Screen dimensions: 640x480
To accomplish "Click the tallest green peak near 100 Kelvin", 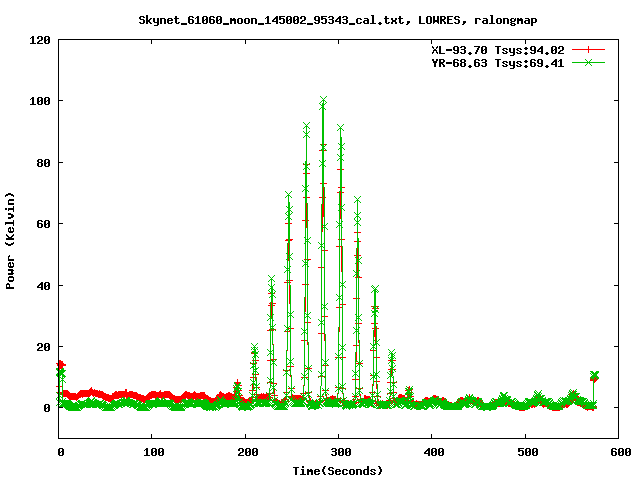I will click(323, 101).
